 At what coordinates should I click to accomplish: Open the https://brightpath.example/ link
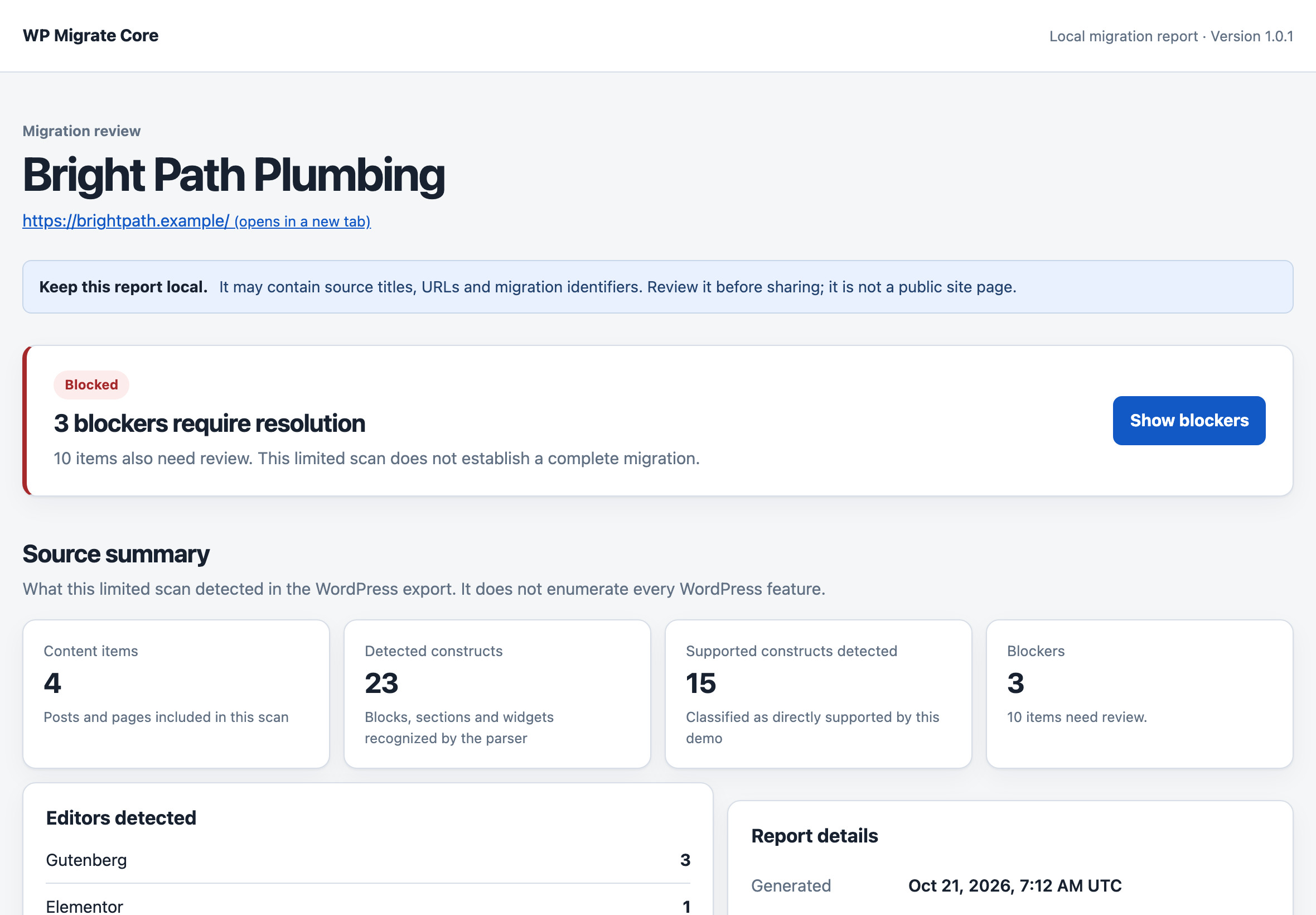click(196, 221)
